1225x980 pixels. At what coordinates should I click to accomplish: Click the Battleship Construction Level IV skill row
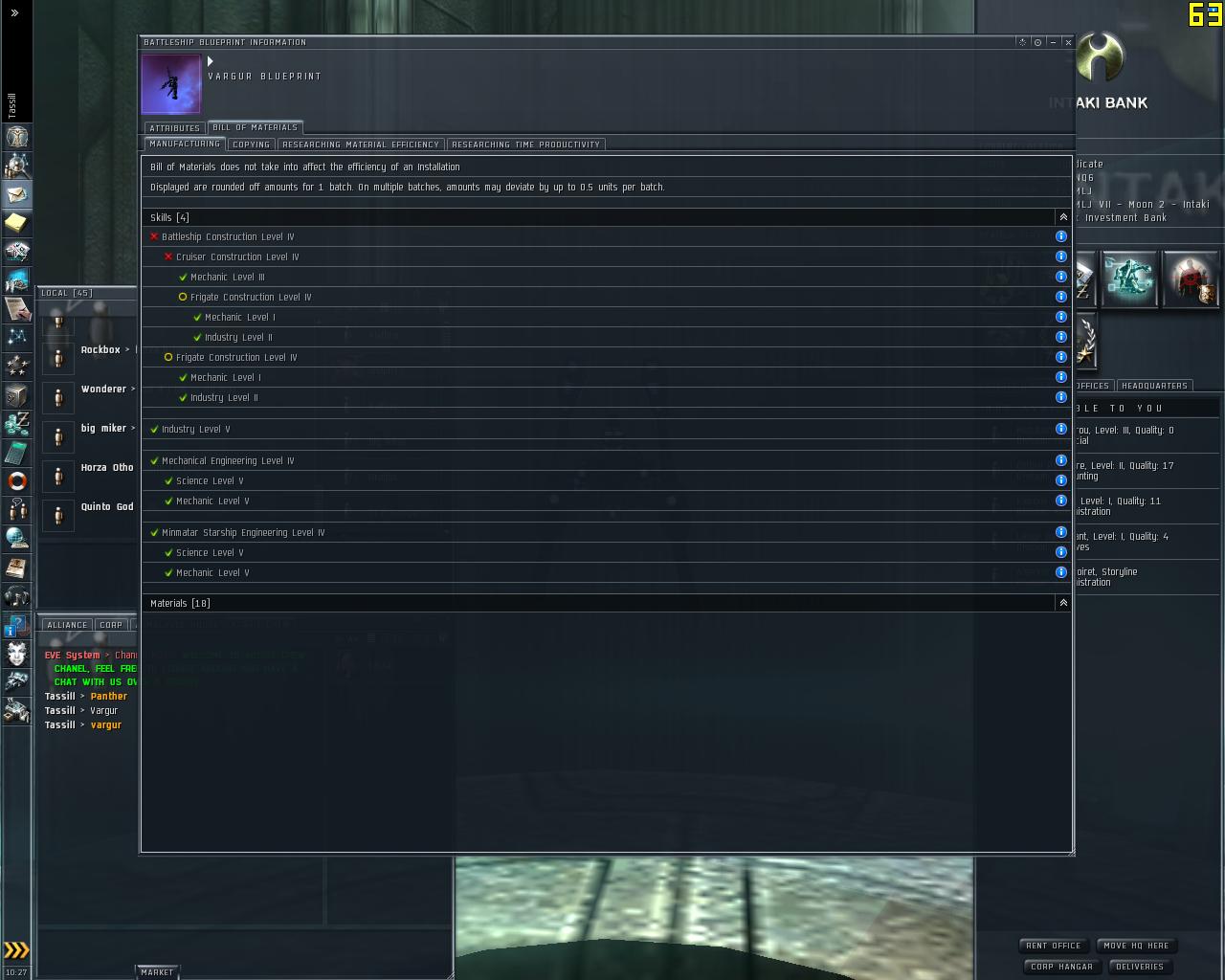pyautogui.click(x=607, y=236)
